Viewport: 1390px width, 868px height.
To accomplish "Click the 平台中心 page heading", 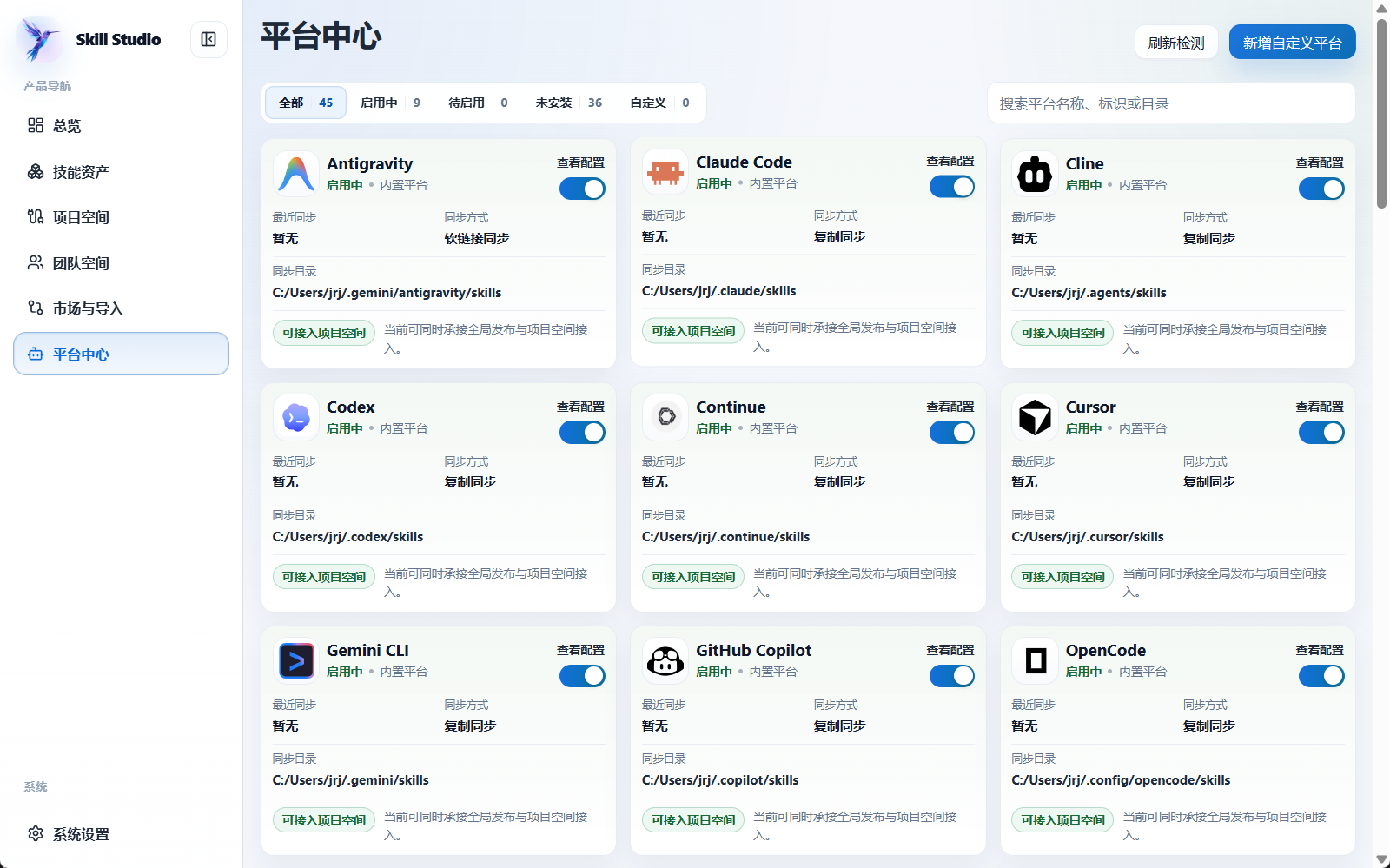I will pyautogui.click(x=321, y=36).
